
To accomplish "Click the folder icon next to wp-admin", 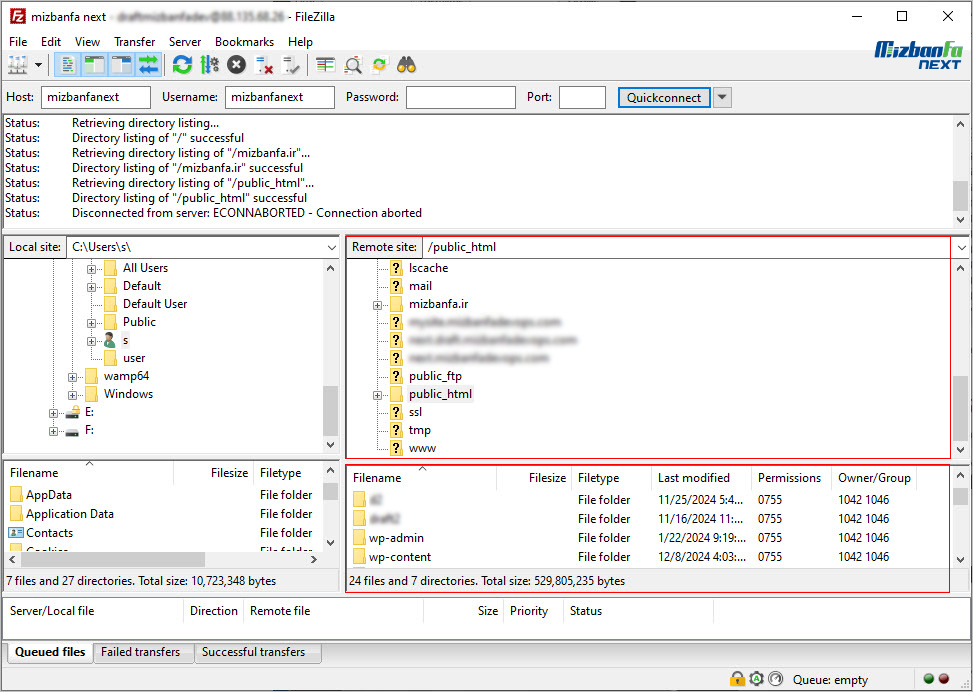I will click(359, 537).
